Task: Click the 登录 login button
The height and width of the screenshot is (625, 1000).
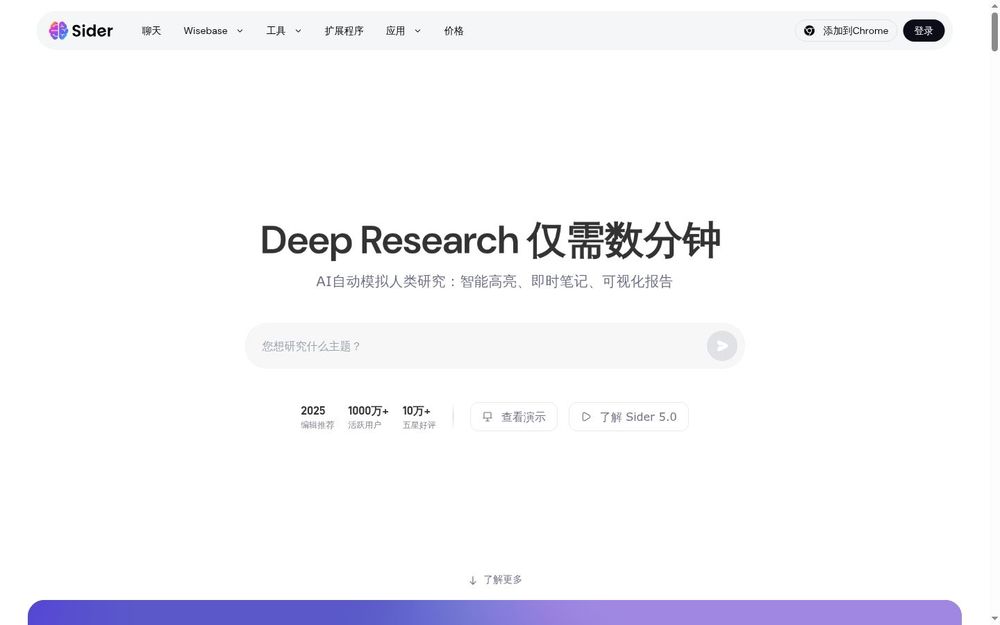Action: [923, 31]
